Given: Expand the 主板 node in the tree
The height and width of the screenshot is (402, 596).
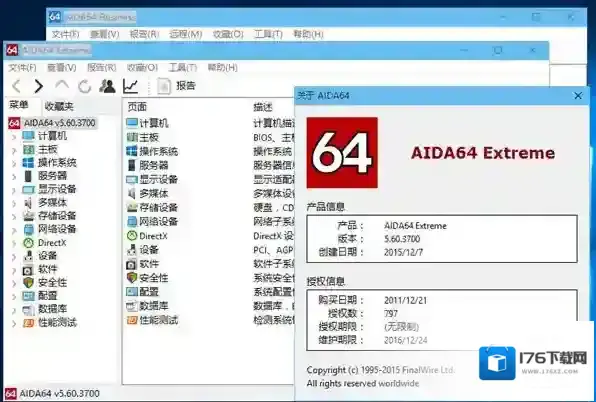Looking at the screenshot, I should tap(14, 150).
